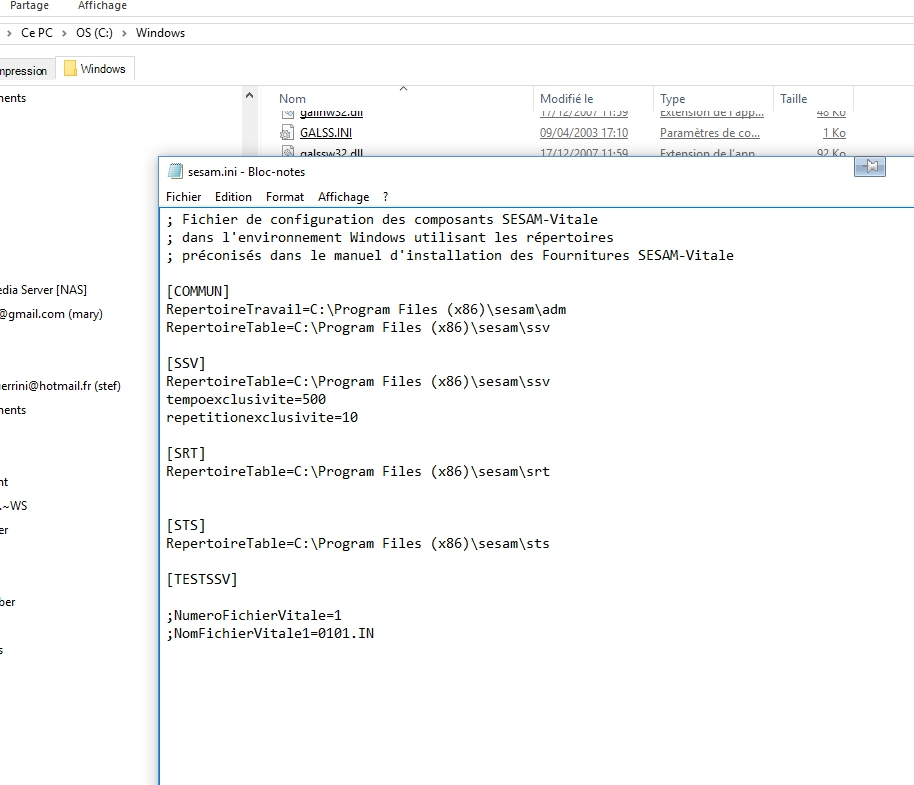Click the GALSS.INI file icon
Viewport: 914px width, 785px height.
coord(287,133)
